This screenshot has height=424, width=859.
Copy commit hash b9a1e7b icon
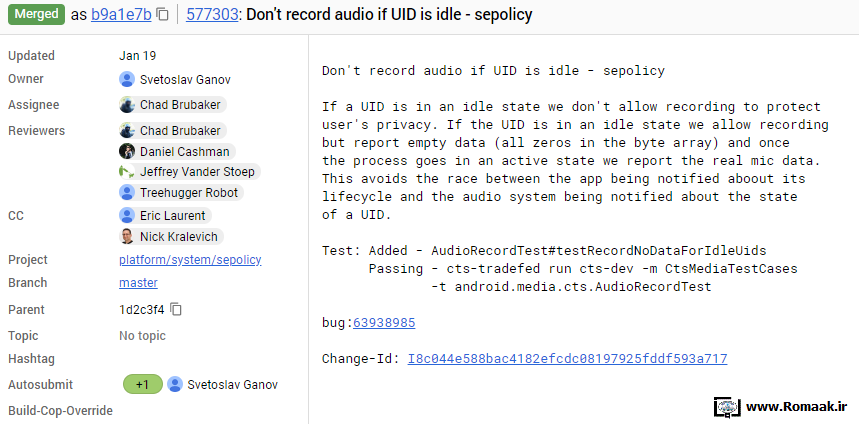point(162,15)
